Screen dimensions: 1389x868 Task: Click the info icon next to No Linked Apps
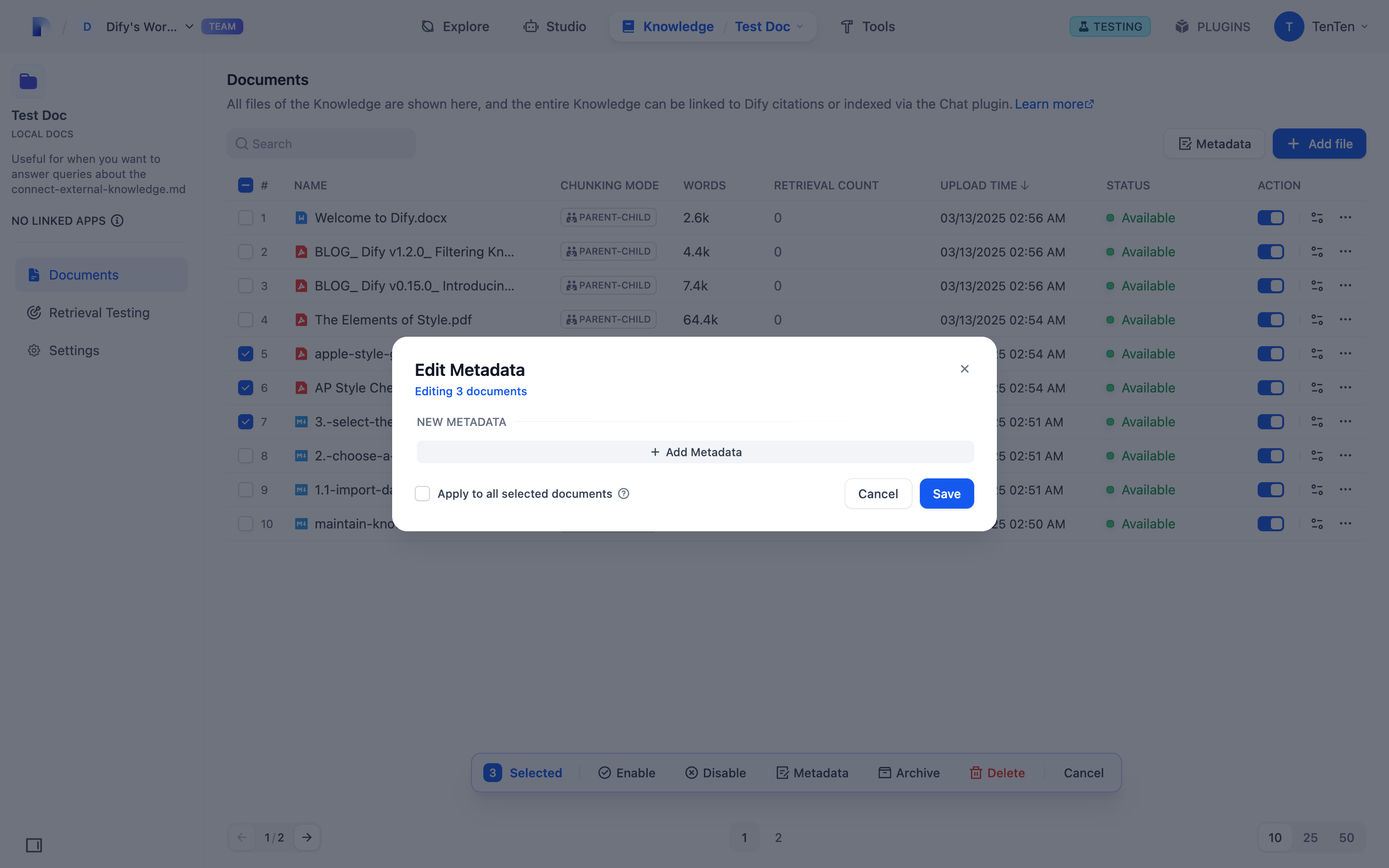(117, 221)
